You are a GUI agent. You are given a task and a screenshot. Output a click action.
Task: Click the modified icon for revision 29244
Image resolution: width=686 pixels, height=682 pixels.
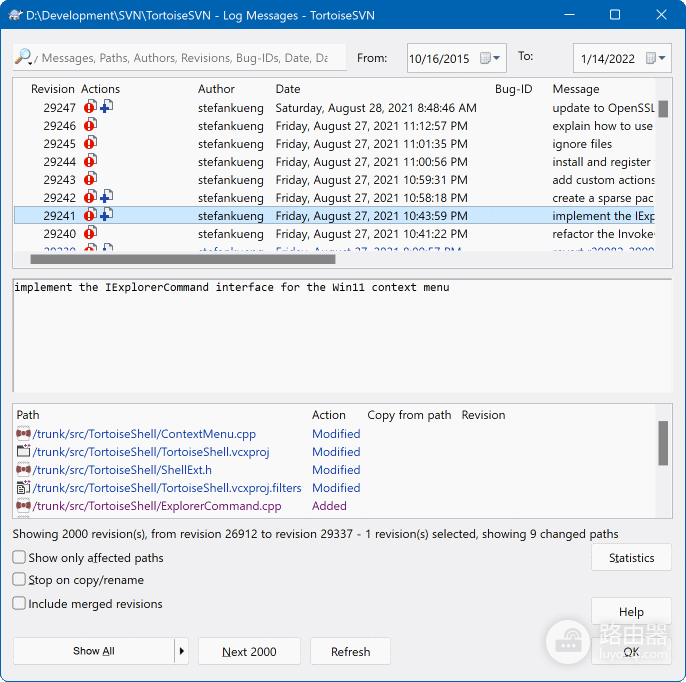click(x=90, y=161)
